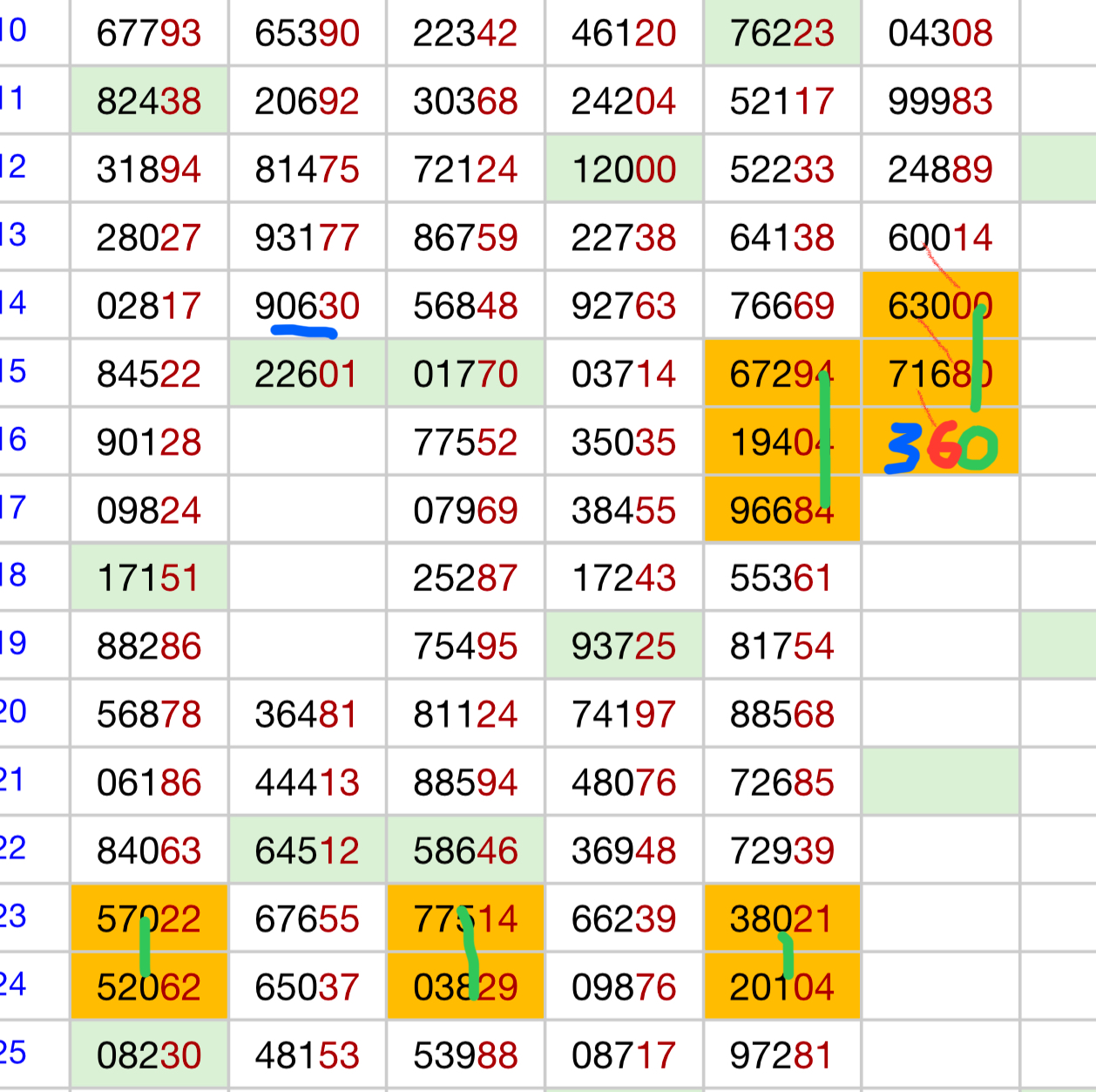The width and height of the screenshot is (1096, 1092).
Task: Select the green highlighted cell 76223
Action: click(x=782, y=32)
